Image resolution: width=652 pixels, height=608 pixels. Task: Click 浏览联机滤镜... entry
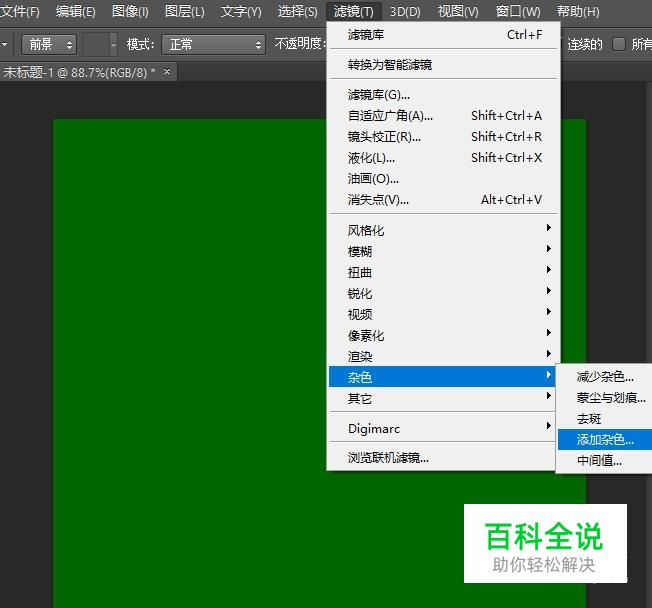coord(444,458)
